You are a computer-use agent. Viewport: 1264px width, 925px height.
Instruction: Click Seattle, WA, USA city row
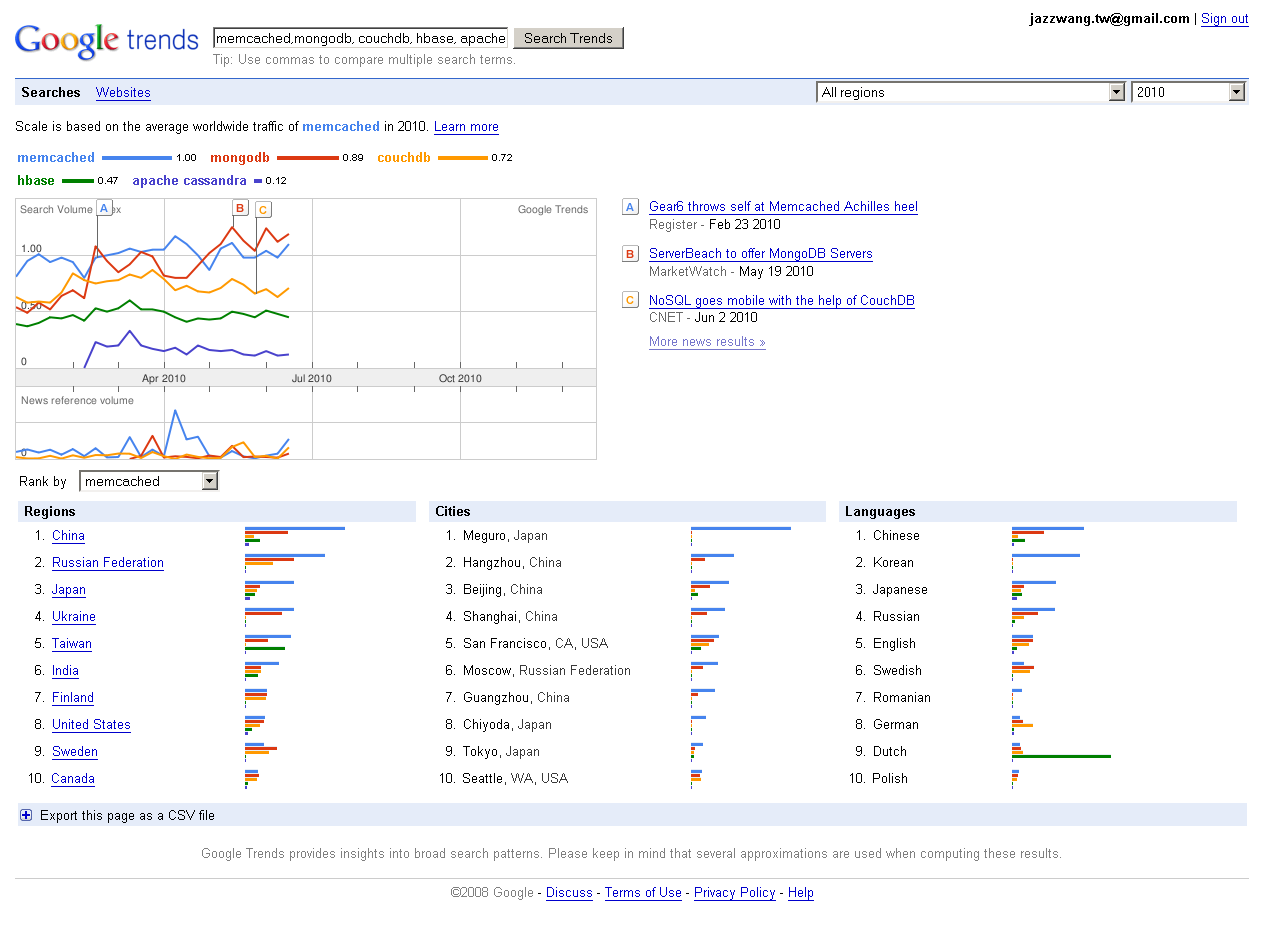pyautogui.click(x=515, y=779)
